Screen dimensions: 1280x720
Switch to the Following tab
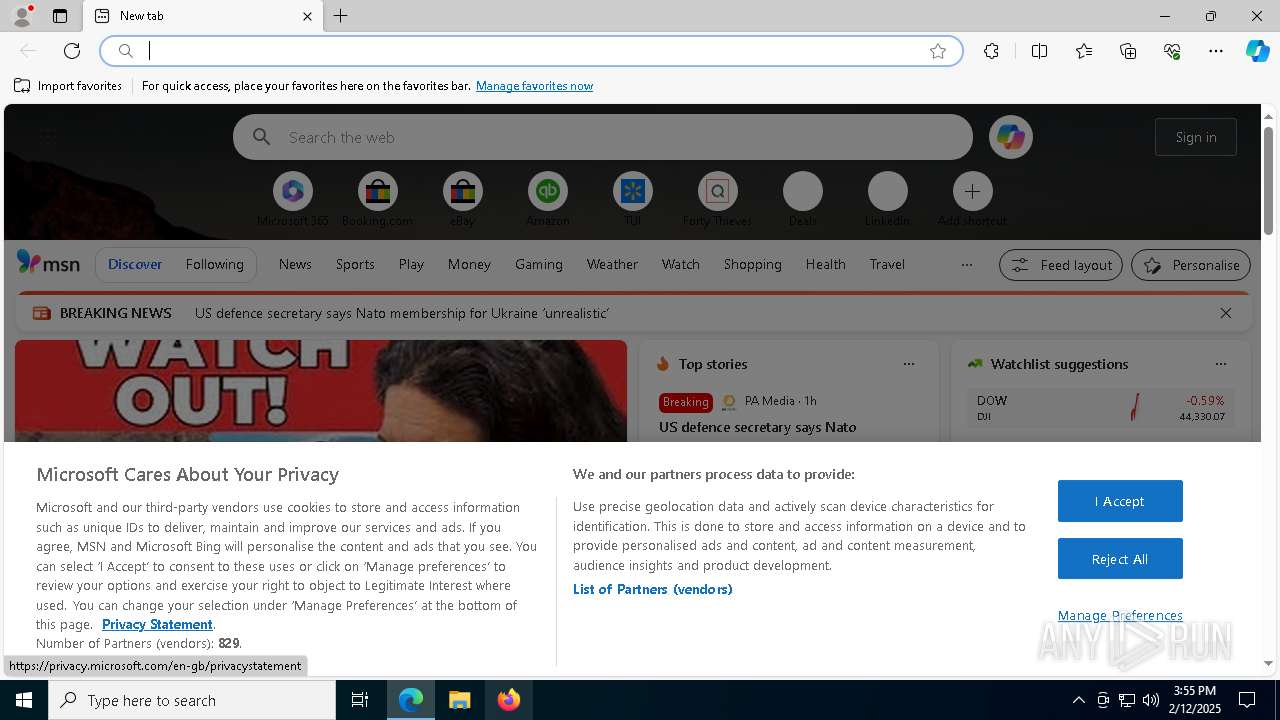tap(214, 264)
